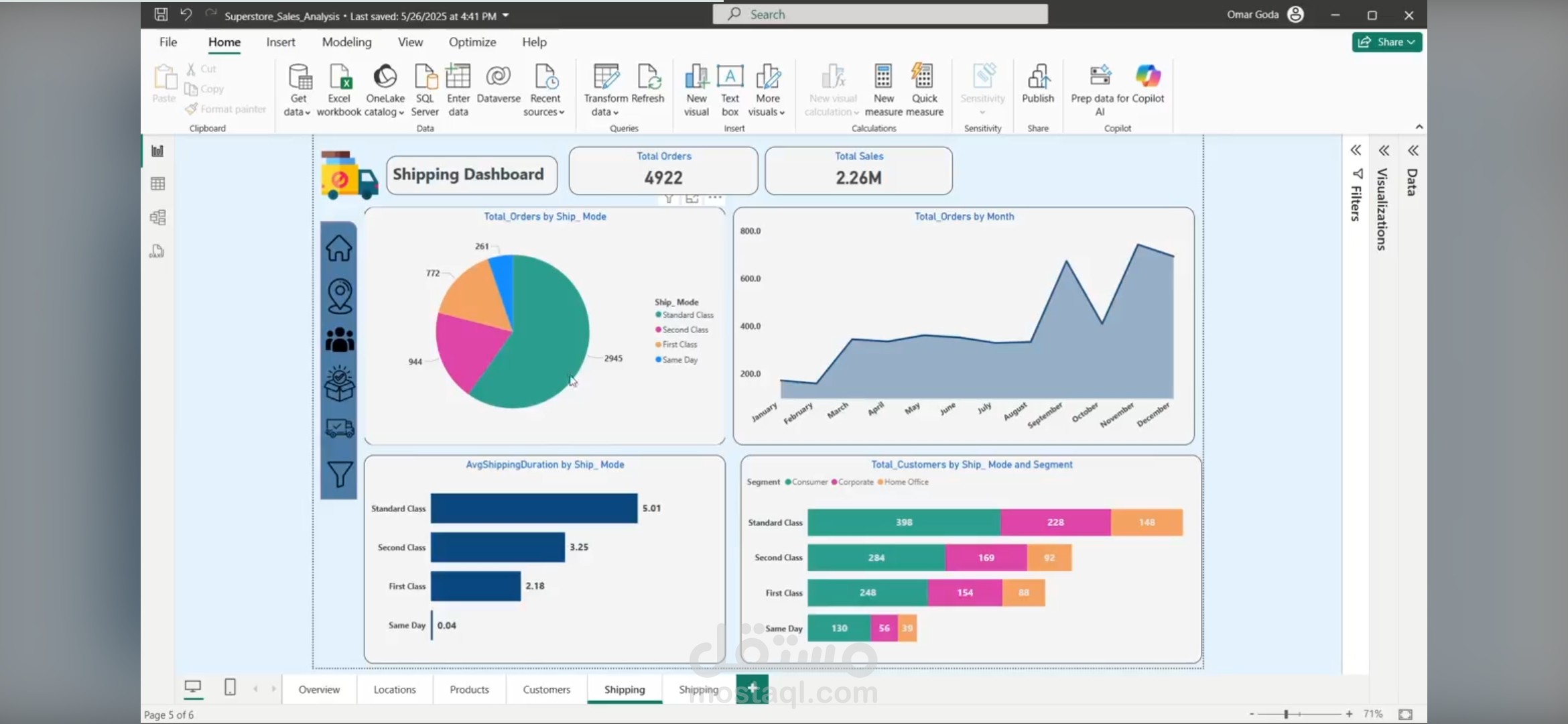Switch to Model view in left rail
This screenshot has height=724, width=1568.
[157, 217]
